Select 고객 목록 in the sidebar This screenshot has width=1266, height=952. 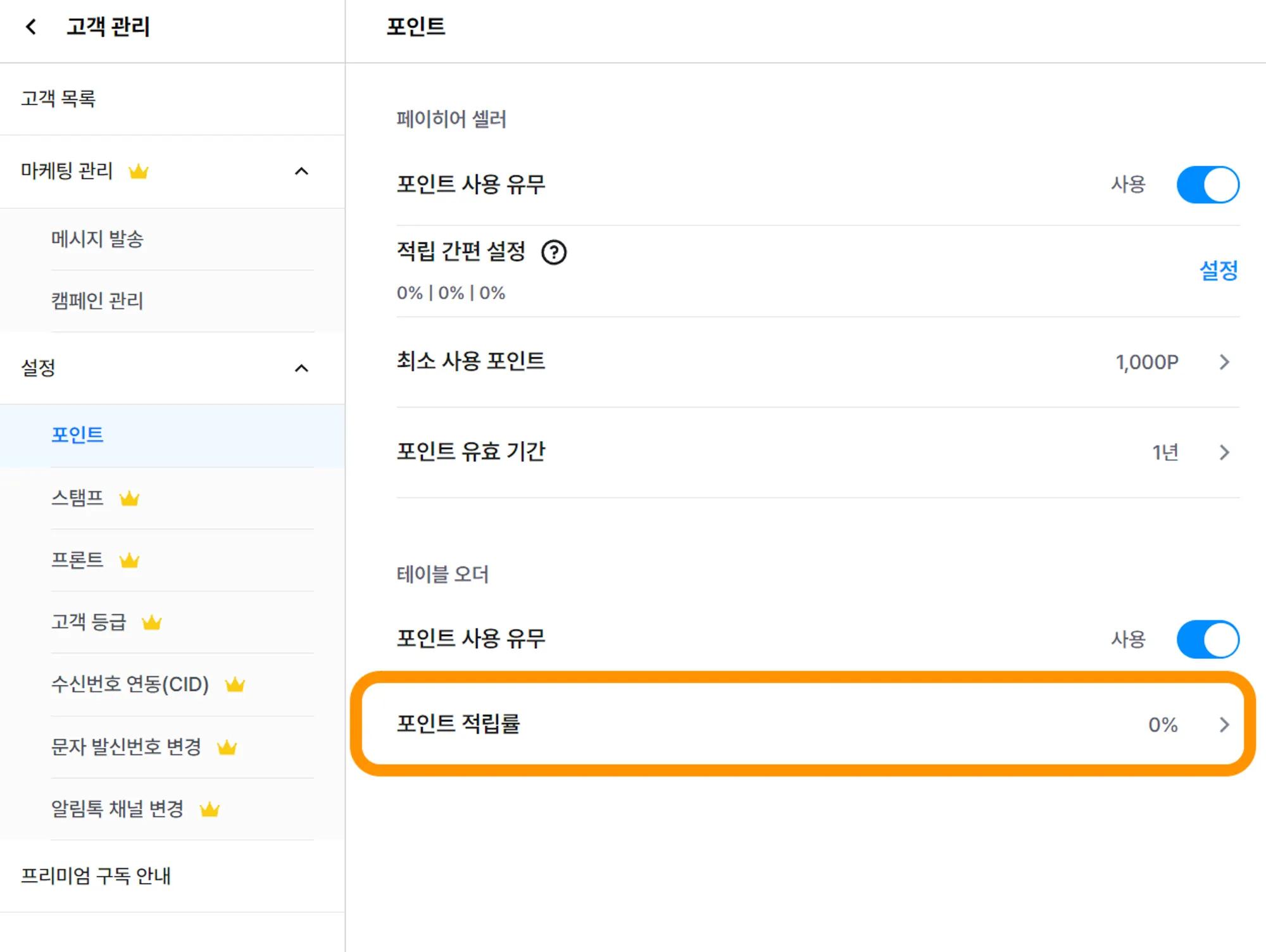pos(58,99)
